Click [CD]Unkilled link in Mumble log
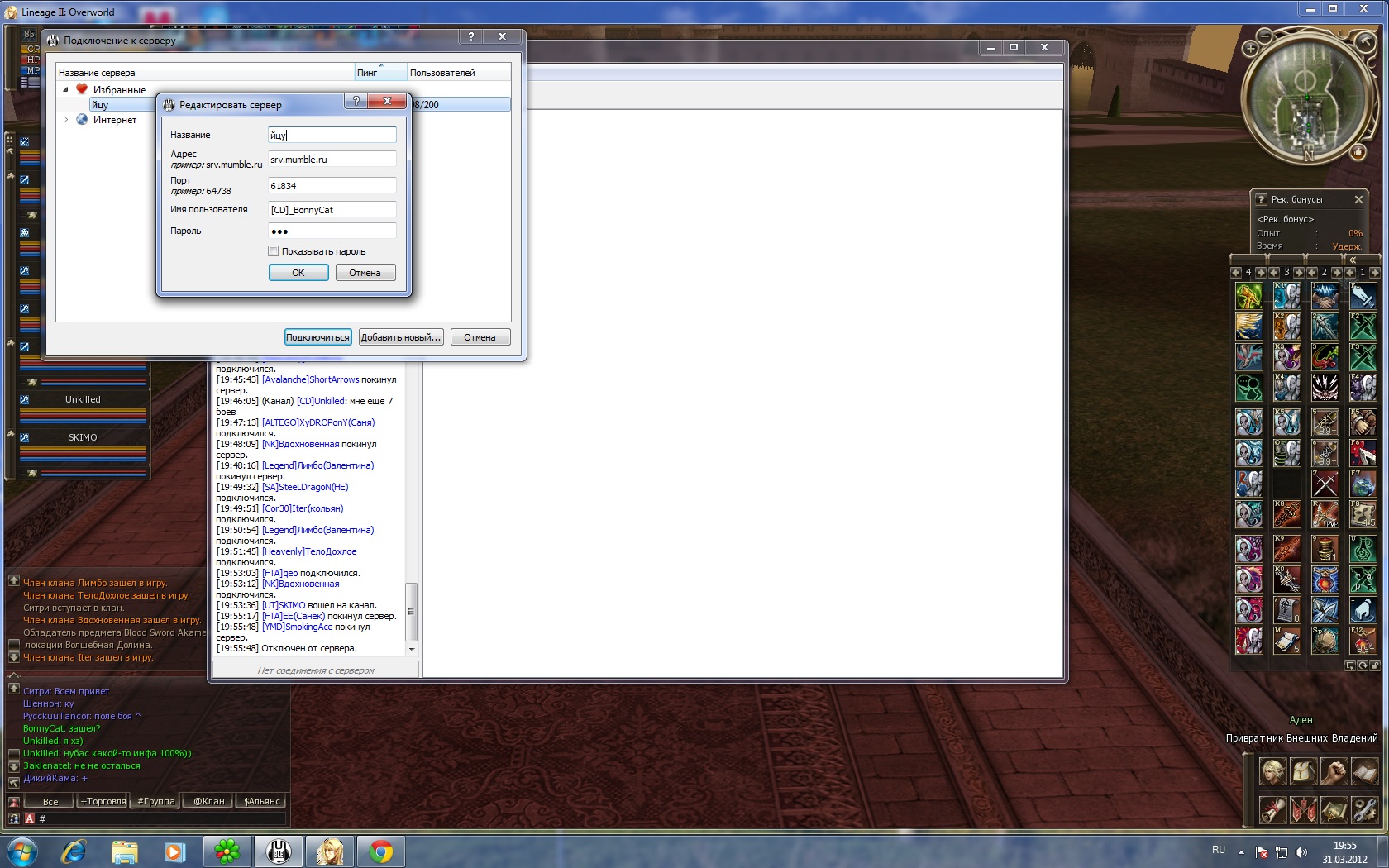Viewport: 1389px width, 868px height. pyautogui.click(x=321, y=401)
